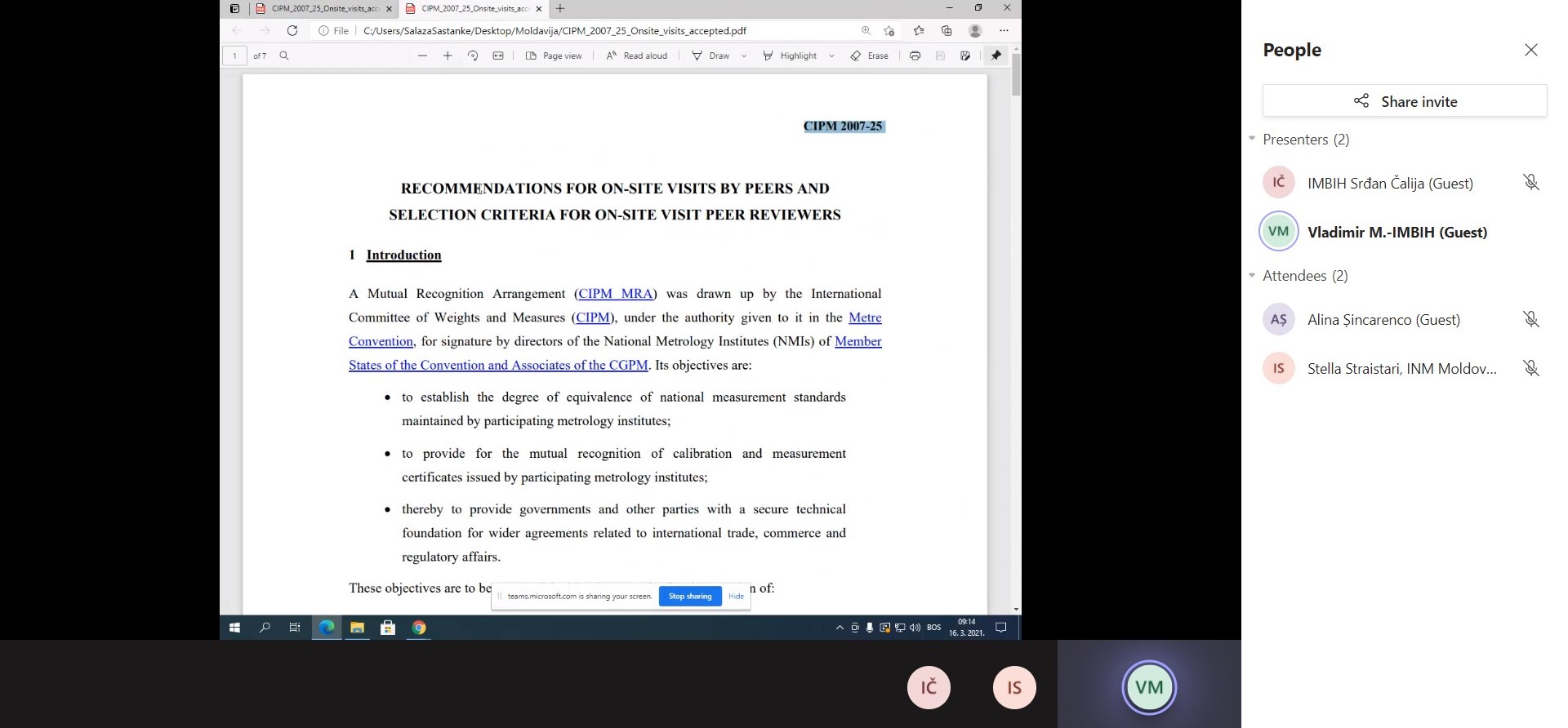1568x728 pixels.
Task: Open the Draw options dropdown arrow
Action: click(x=744, y=55)
